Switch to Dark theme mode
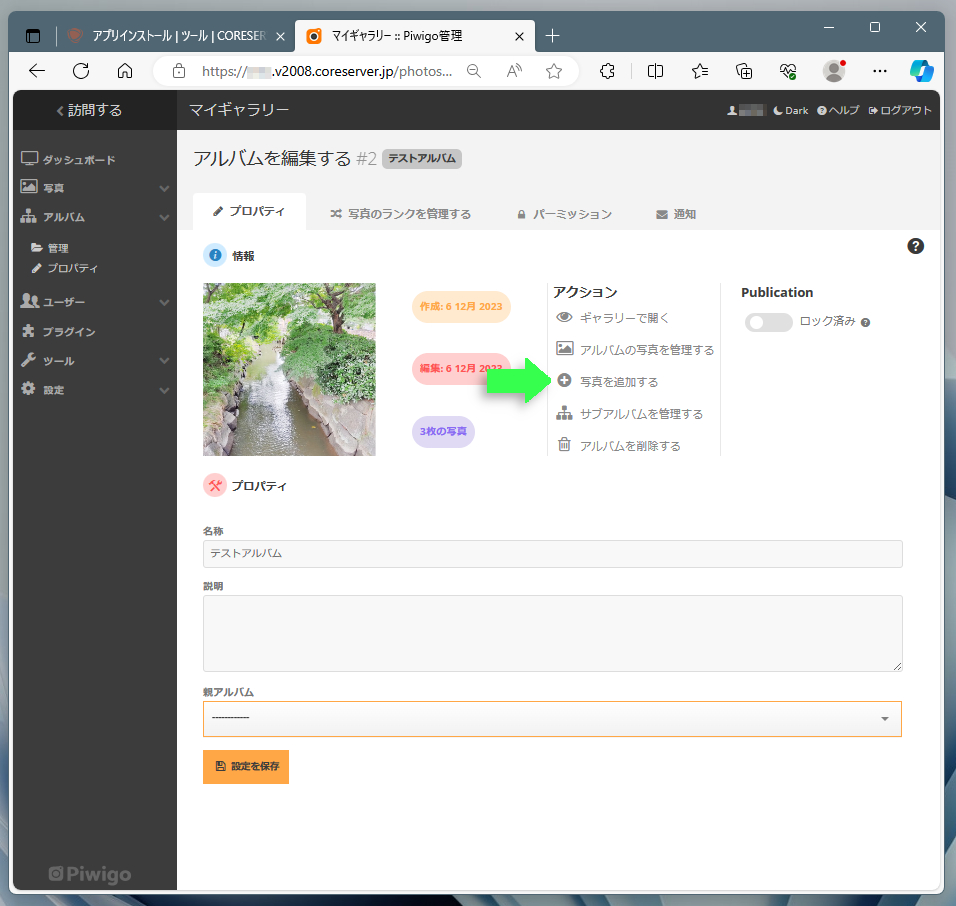The width and height of the screenshot is (956, 906). tap(790, 111)
